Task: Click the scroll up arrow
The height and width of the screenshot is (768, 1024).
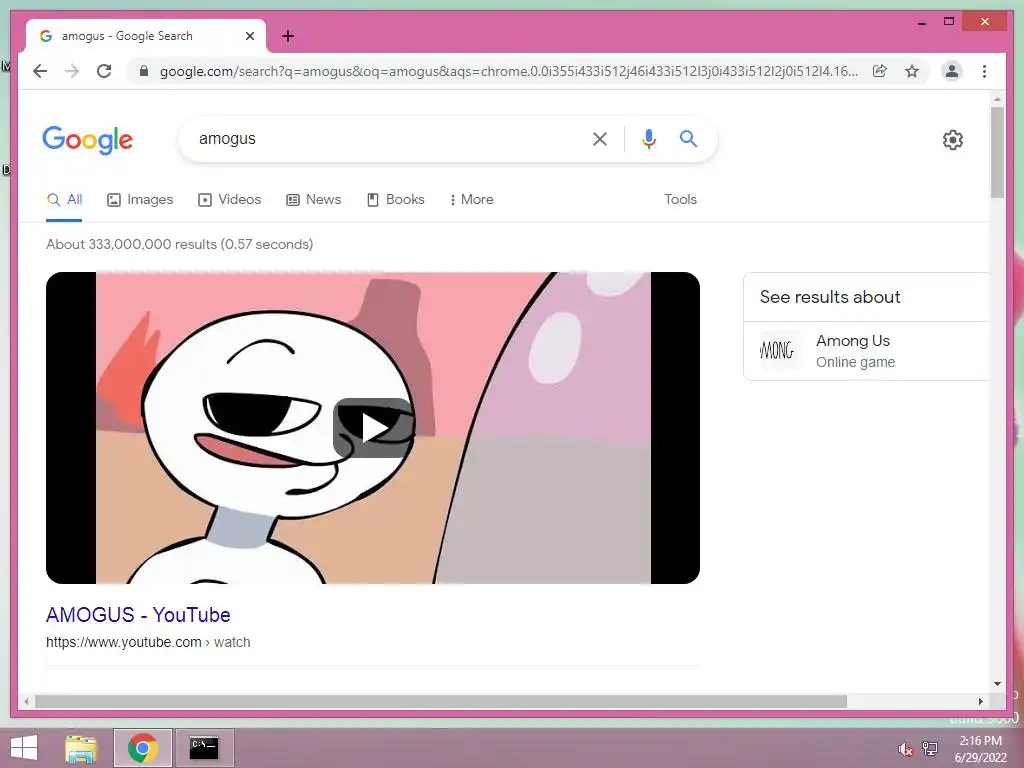Action: click(997, 99)
